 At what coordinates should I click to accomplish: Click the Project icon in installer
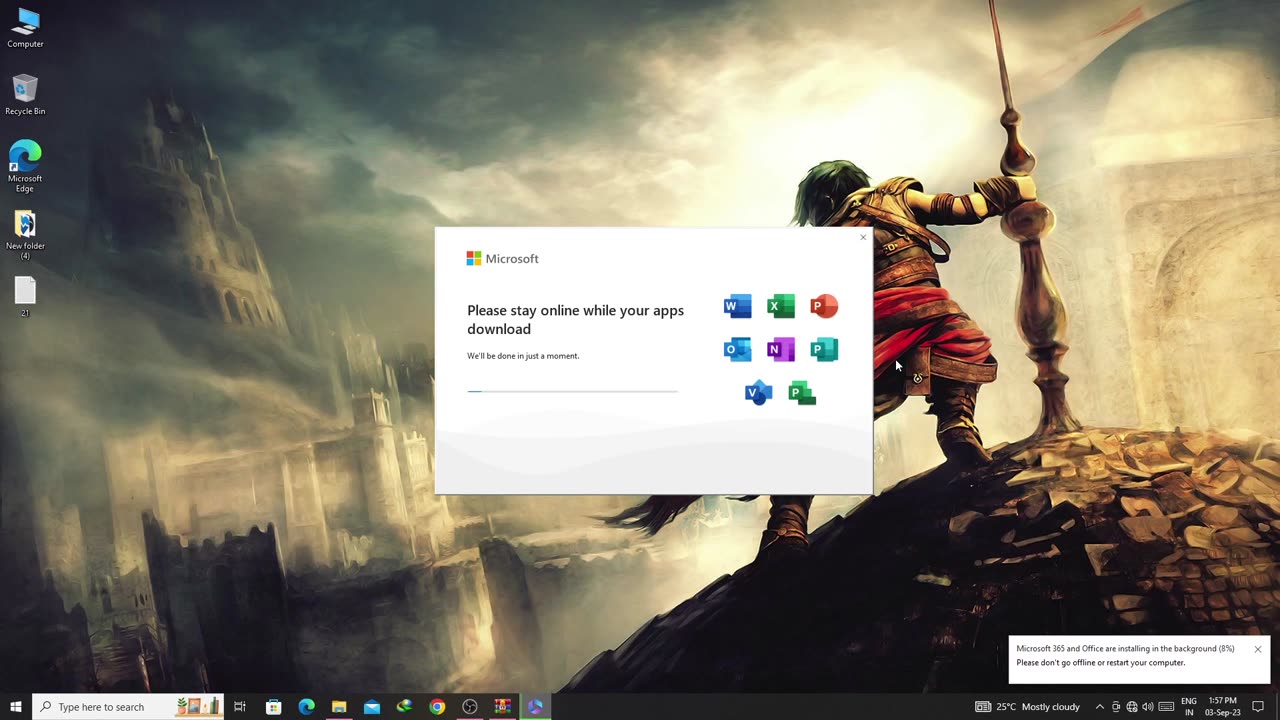pyautogui.click(x=802, y=393)
